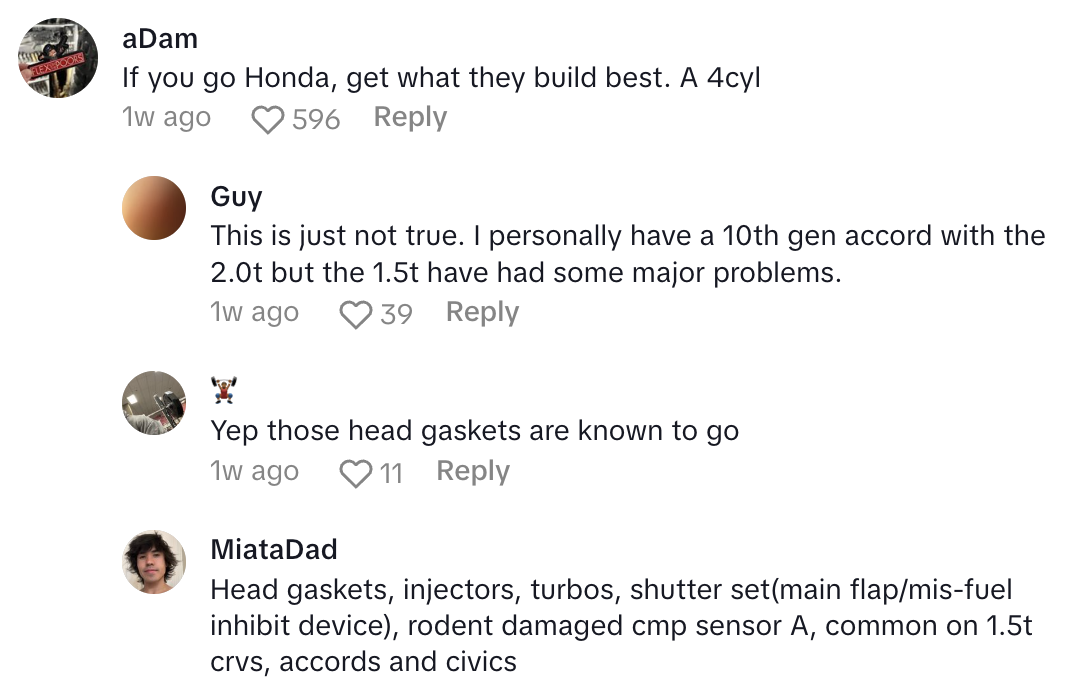Click the 39 likes count on Guy's reply
The width and height of the screenshot is (1078, 682).
tap(396, 315)
